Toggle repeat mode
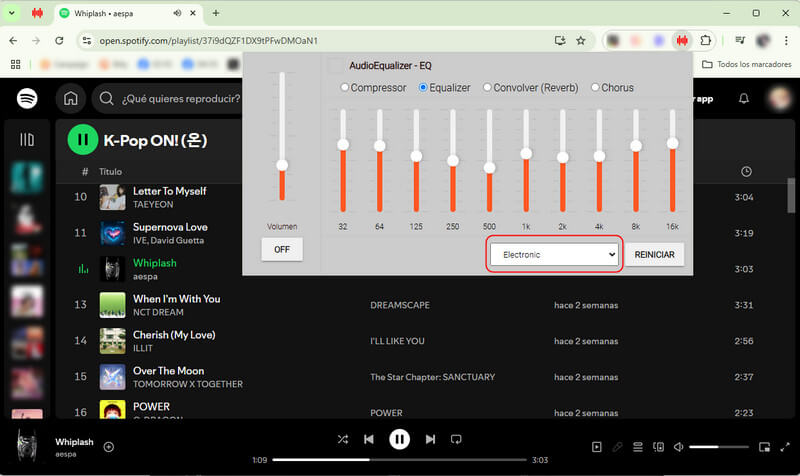The height and width of the screenshot is (476, 800). pos(456,439)
